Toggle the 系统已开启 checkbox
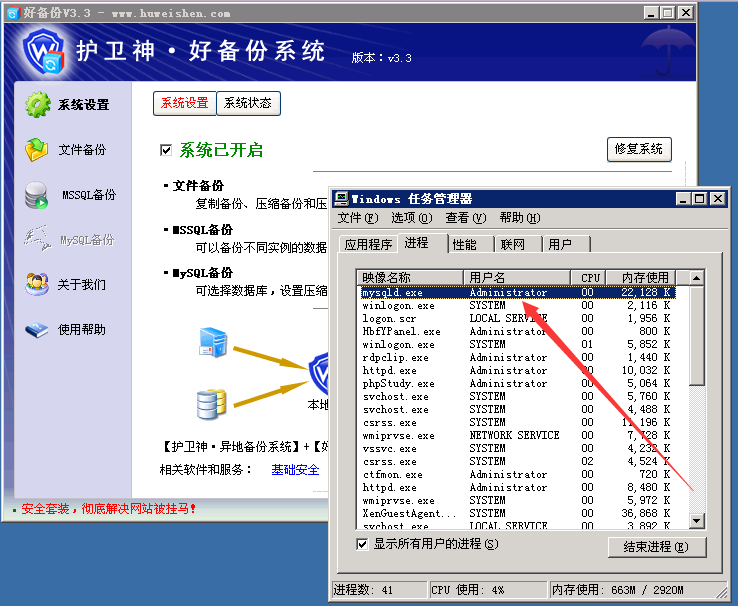 coord(166,150)
